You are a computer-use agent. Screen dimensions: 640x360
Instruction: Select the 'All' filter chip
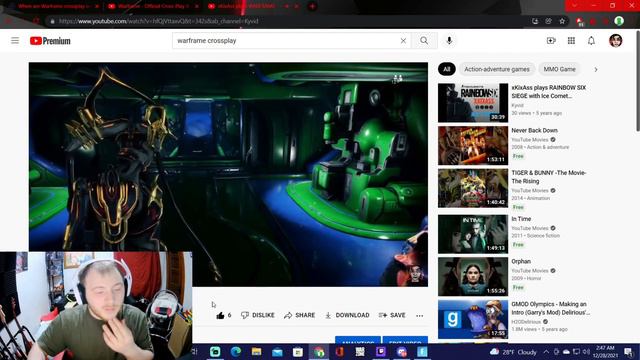(x=447, y=69)
